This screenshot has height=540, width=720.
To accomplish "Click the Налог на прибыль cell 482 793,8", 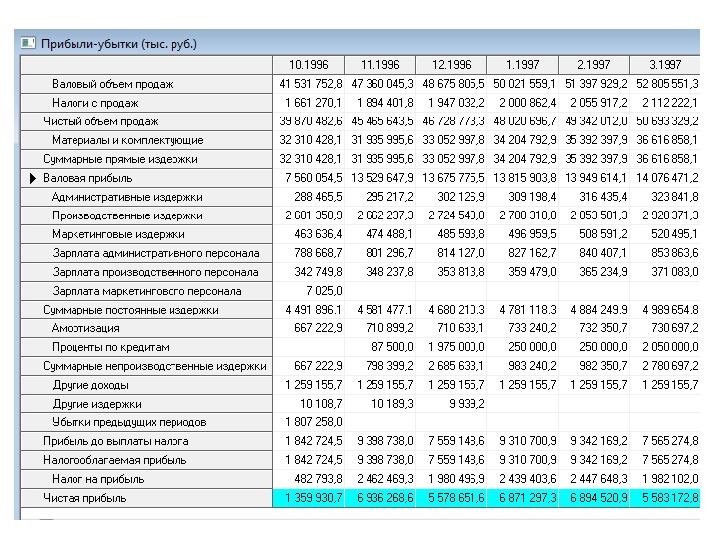I will [309, 479].
